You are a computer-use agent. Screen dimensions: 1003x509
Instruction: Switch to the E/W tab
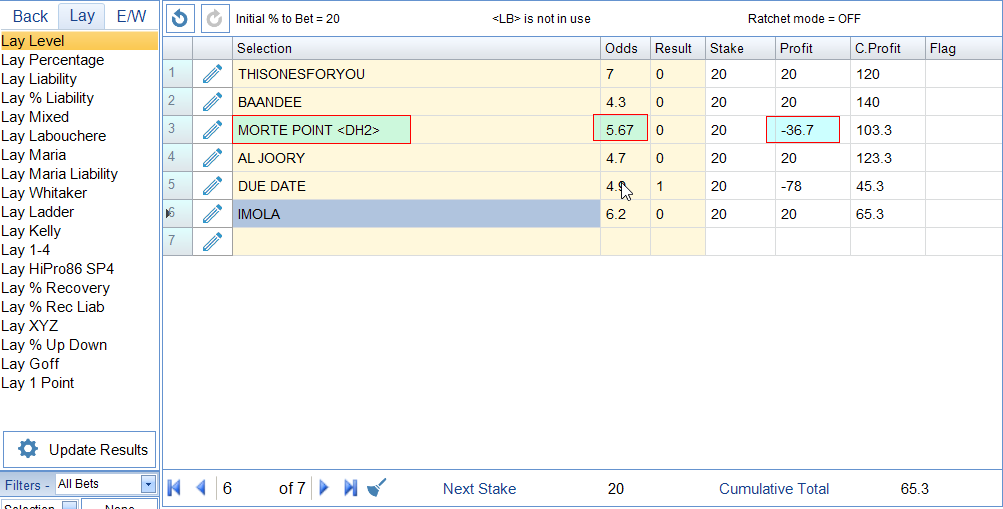coord(131,16)
